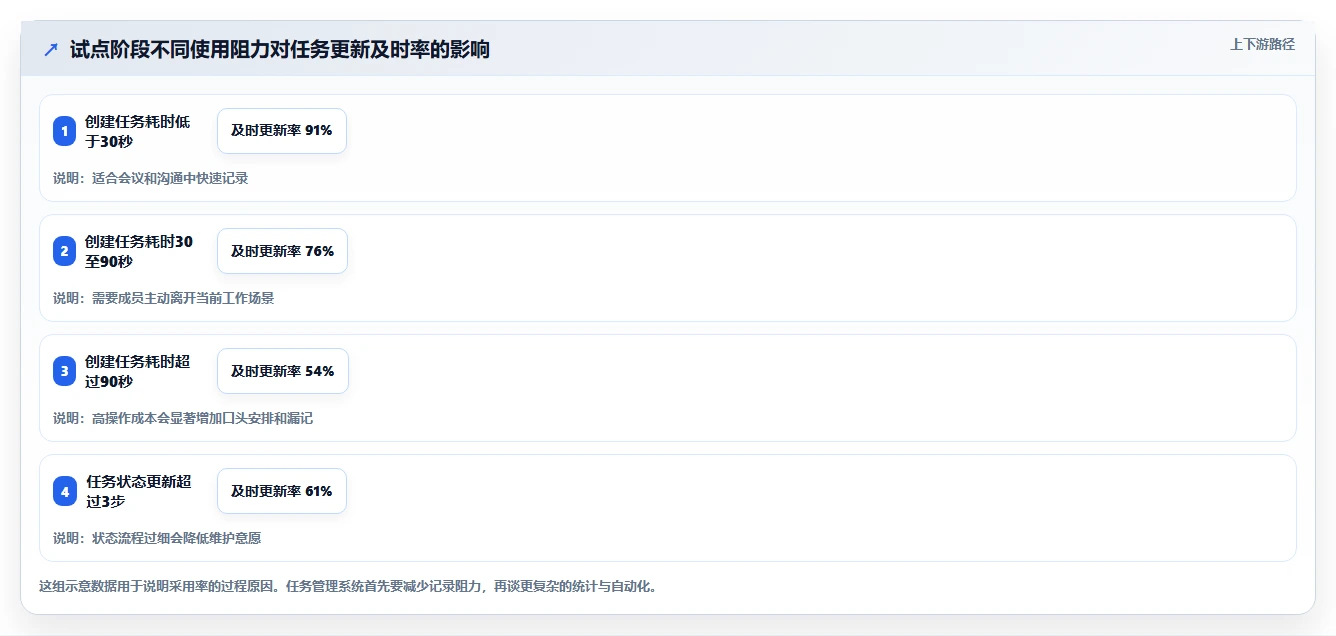1336x636 pixels.
Task: Click step badge number 4
Action: 64,491
